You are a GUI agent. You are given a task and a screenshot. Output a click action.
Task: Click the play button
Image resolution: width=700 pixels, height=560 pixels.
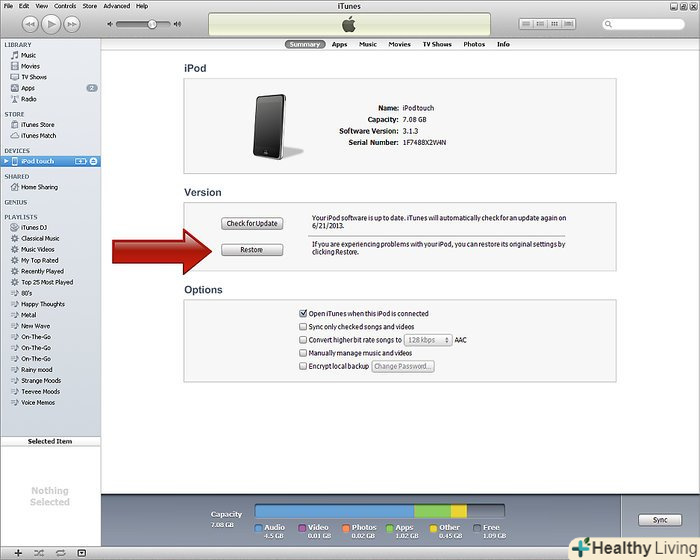[51, 24]
